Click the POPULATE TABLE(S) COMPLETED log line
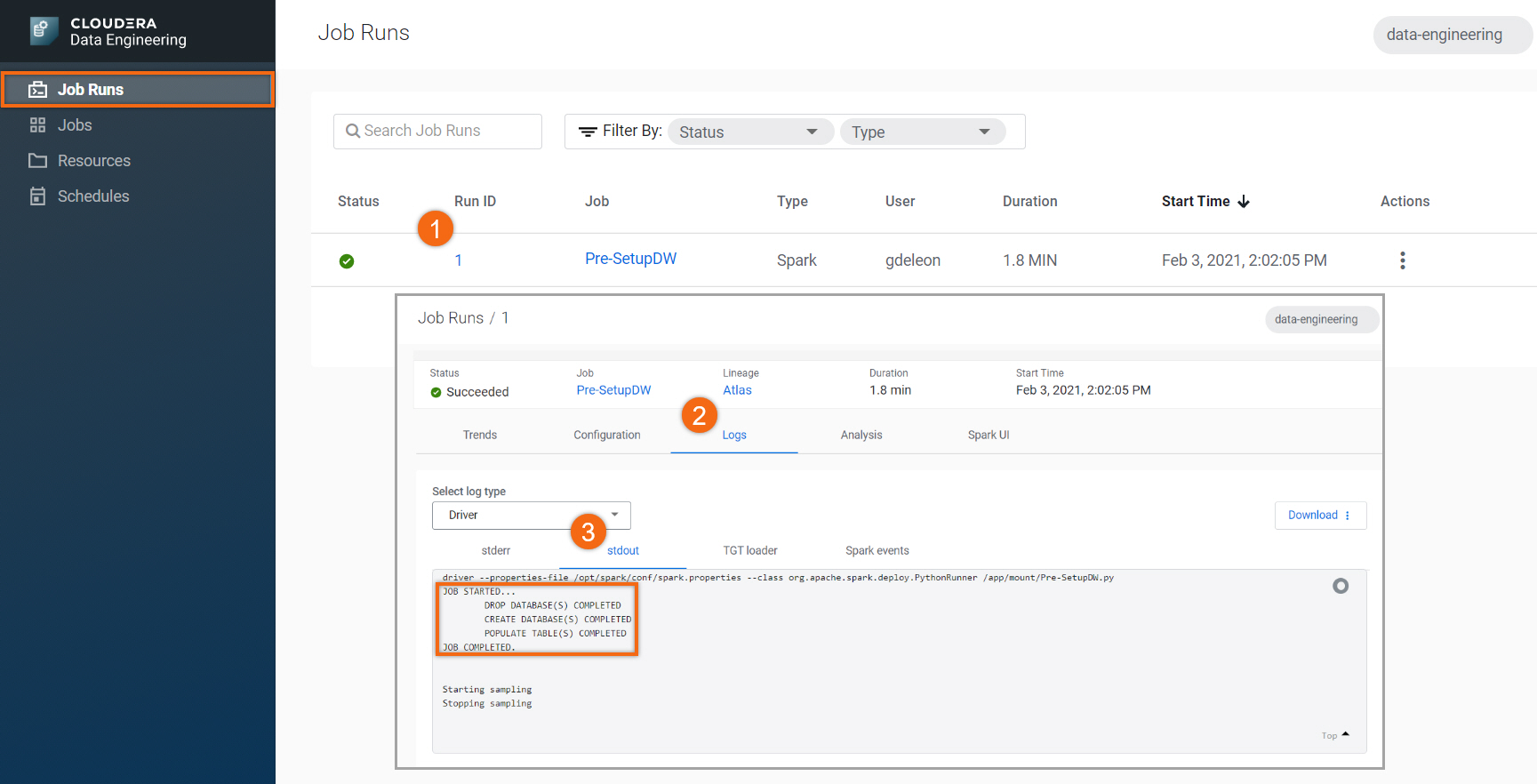The width and height of the screenshot is (1537, 784). coord(555,634)
